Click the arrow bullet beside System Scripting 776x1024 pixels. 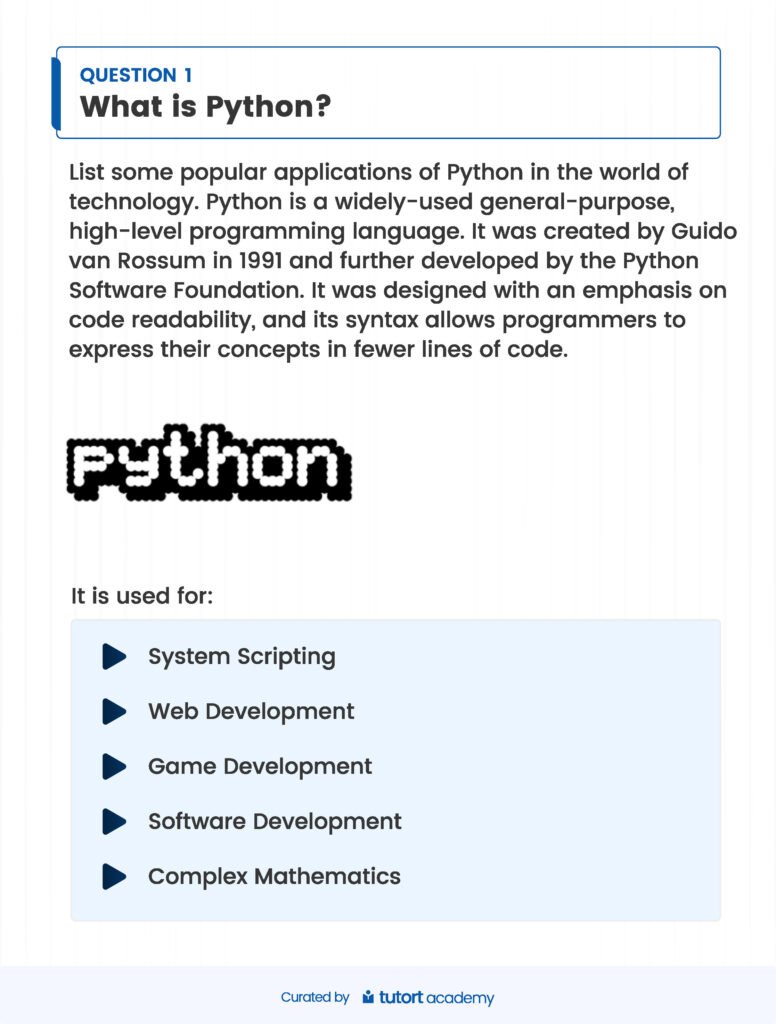pos(114,657)
